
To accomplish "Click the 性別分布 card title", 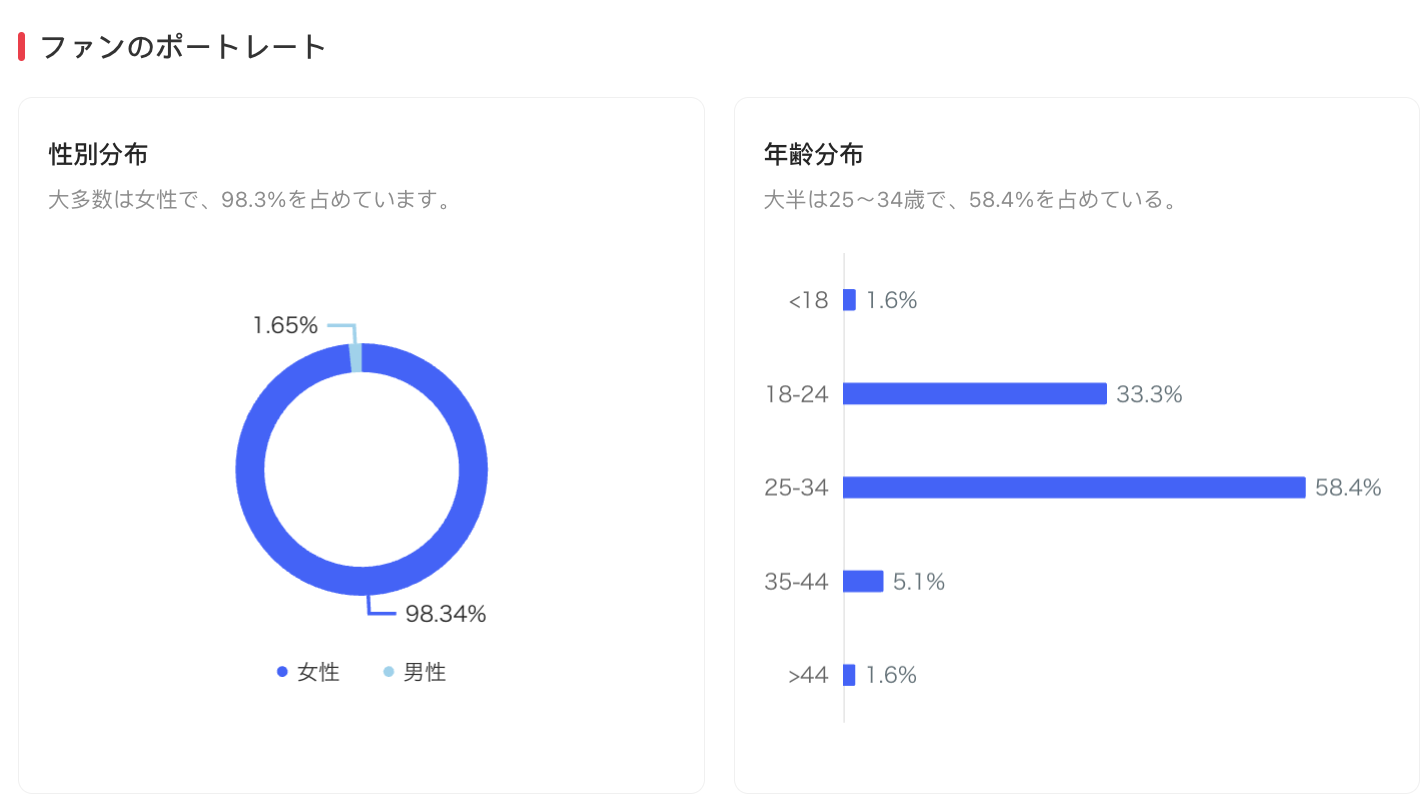I will [98, 155].
